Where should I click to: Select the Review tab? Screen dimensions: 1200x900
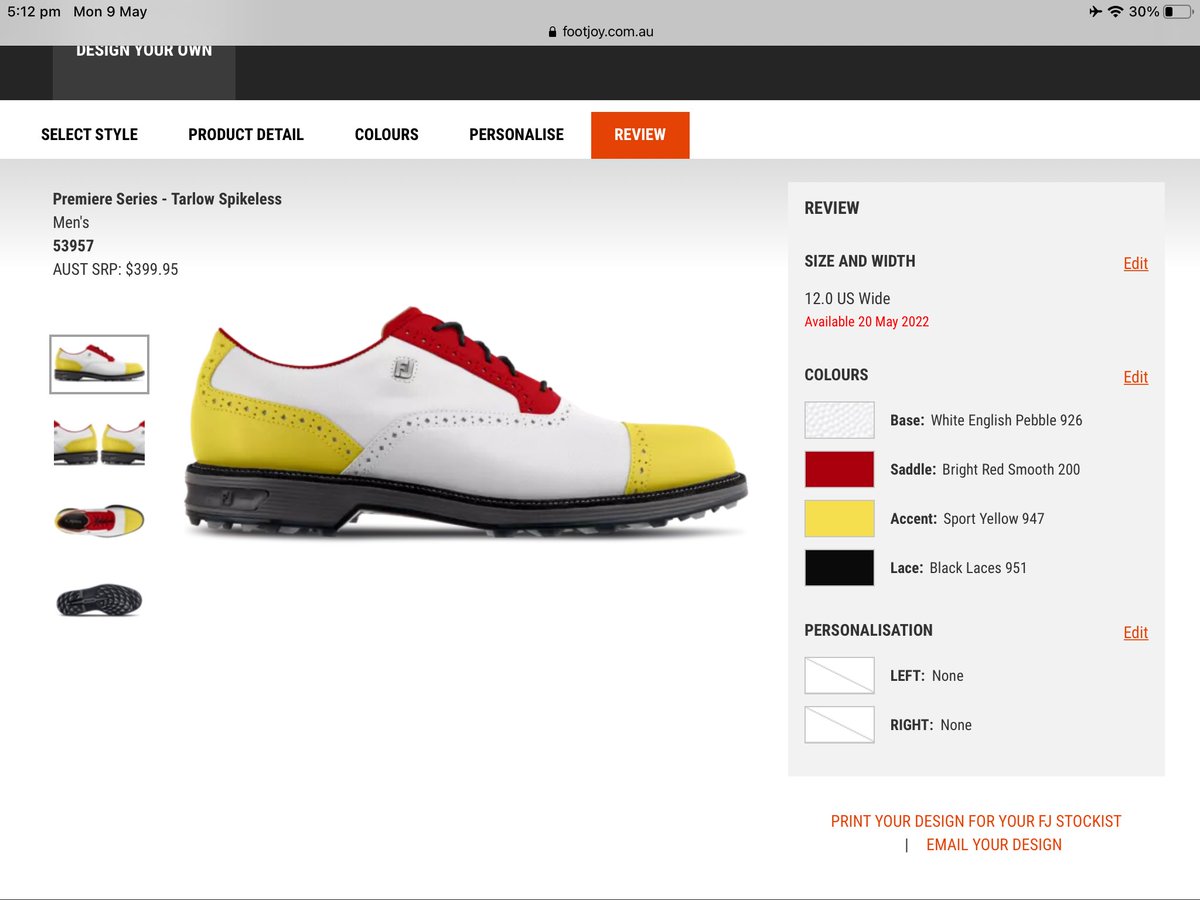[640, 135]
